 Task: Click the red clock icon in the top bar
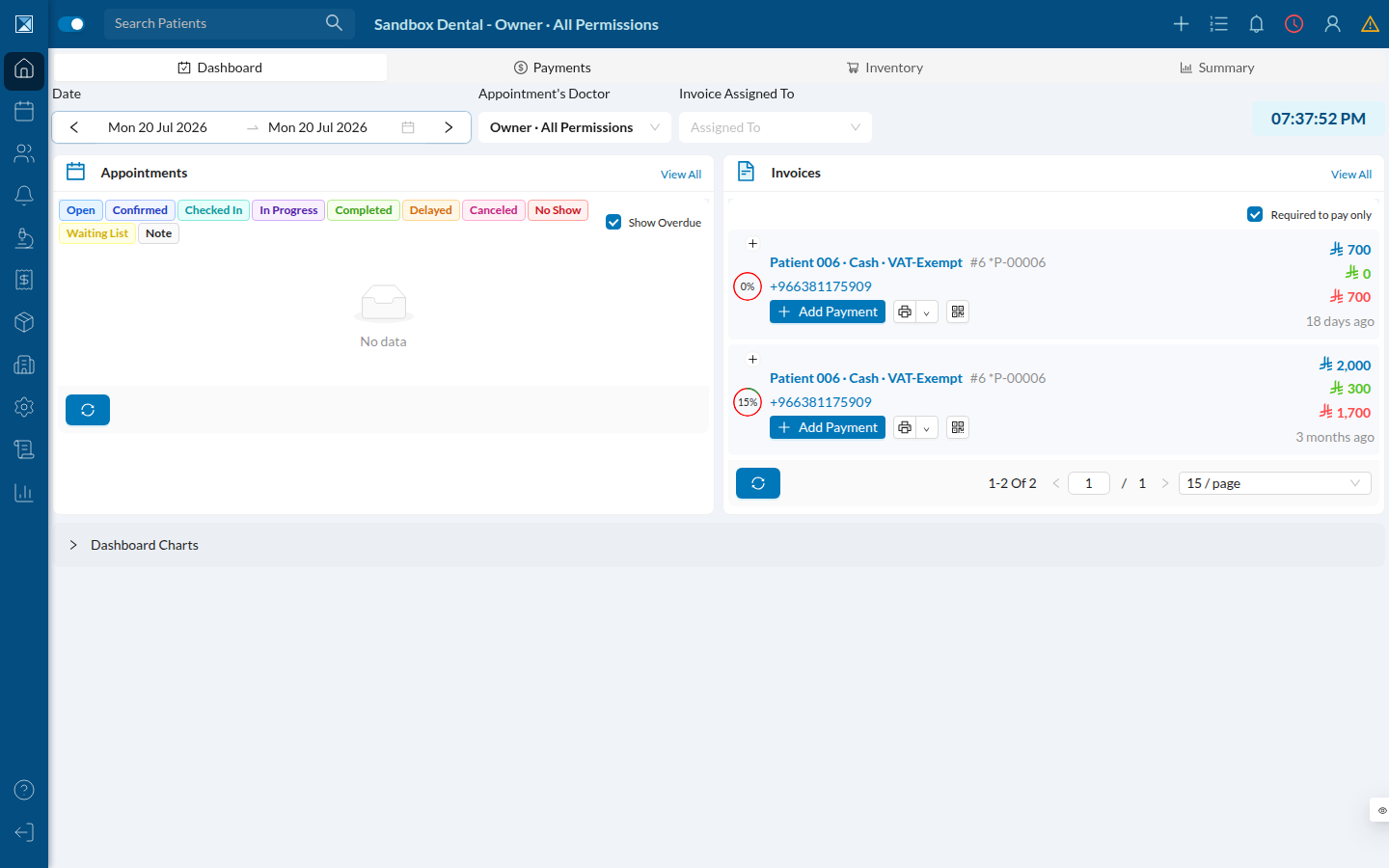tap(1294, 24)
